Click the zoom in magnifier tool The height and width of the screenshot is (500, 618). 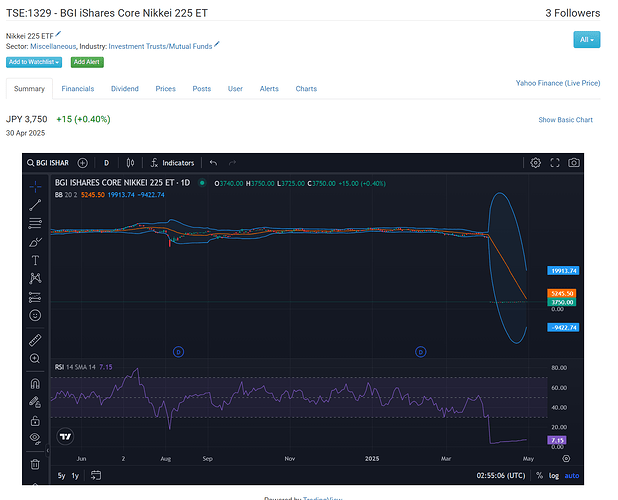[x=36, y=358]
